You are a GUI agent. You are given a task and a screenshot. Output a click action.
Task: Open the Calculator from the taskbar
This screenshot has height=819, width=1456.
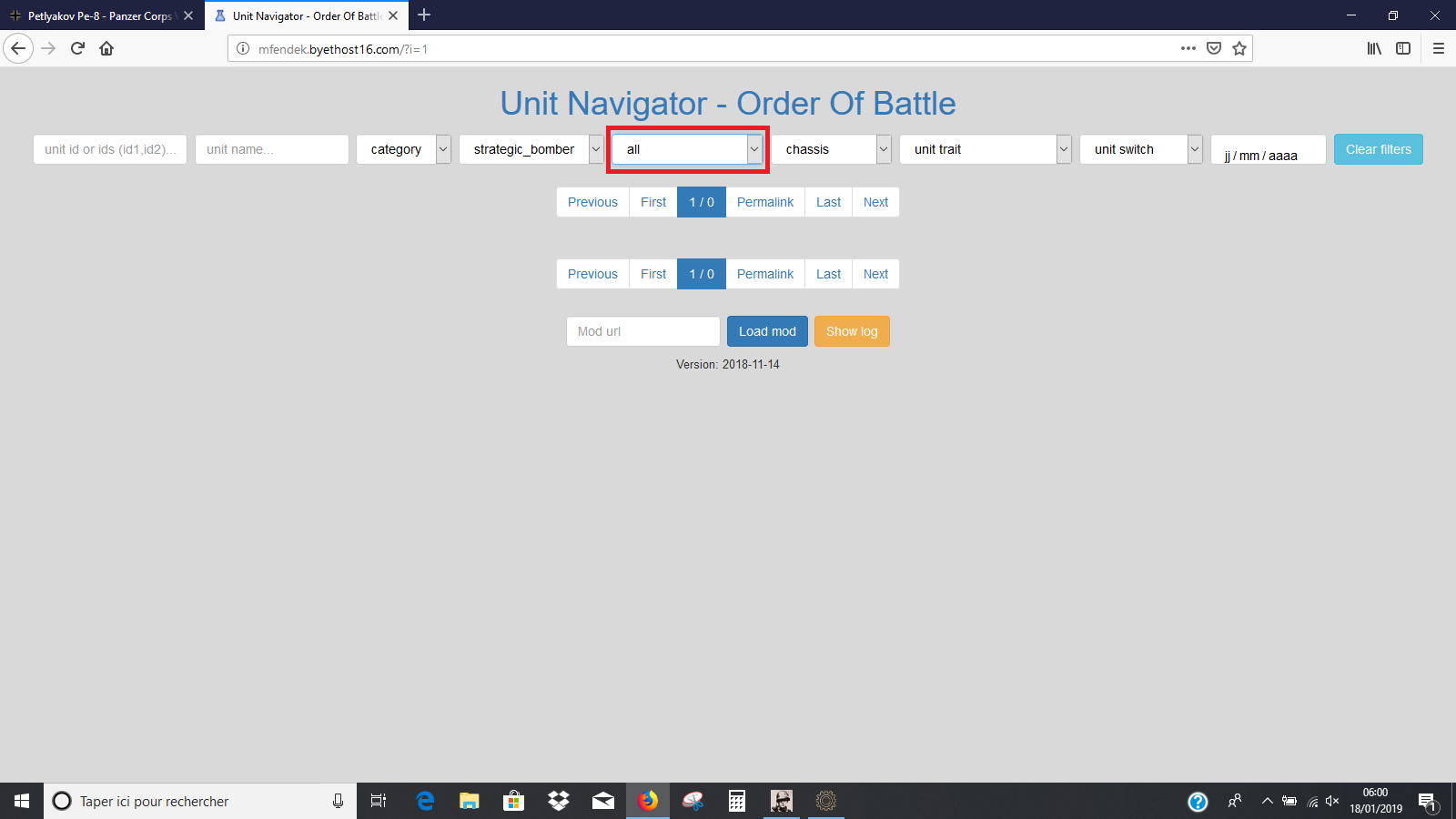pos(736,801)
